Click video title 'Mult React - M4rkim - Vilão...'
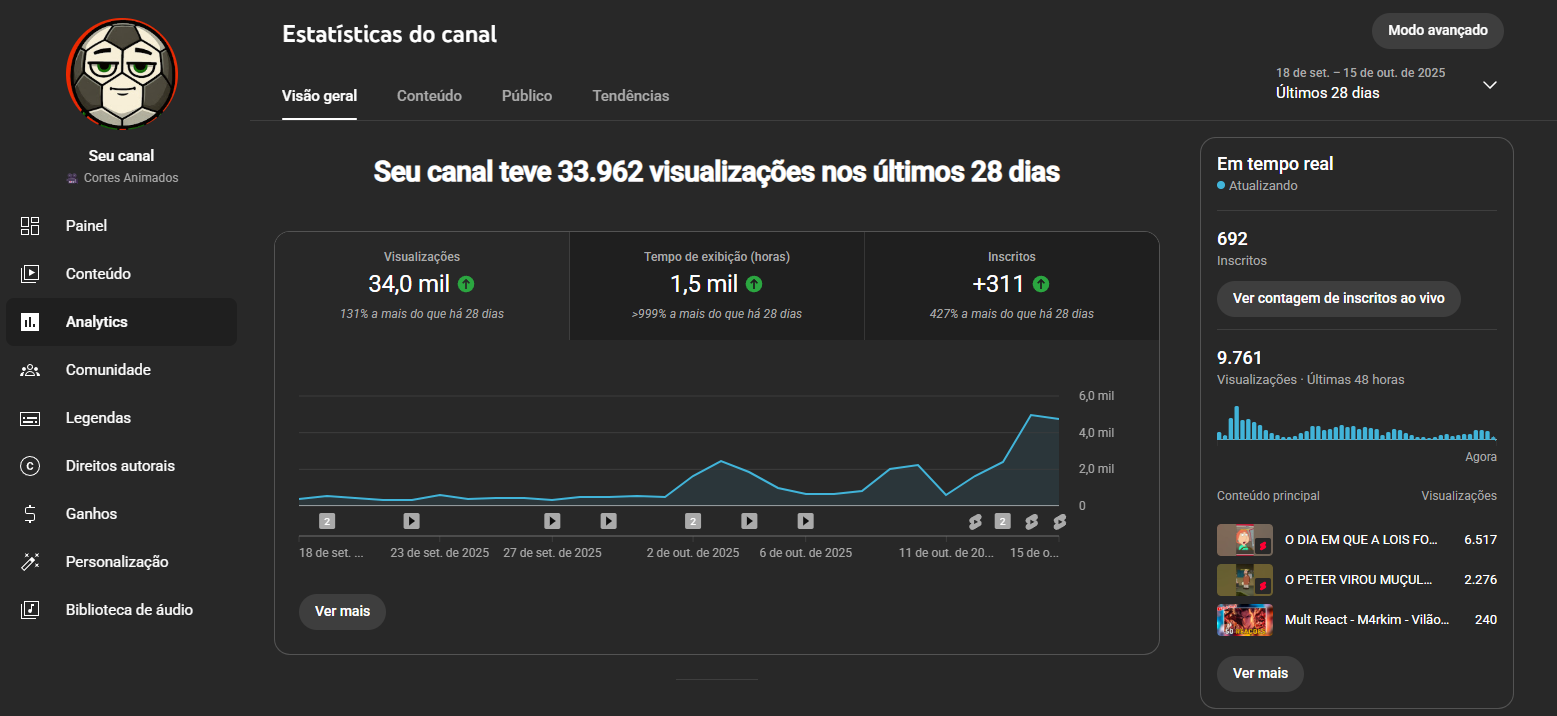This screenshot has width=1557, height=716. (x=1367, y=620)
